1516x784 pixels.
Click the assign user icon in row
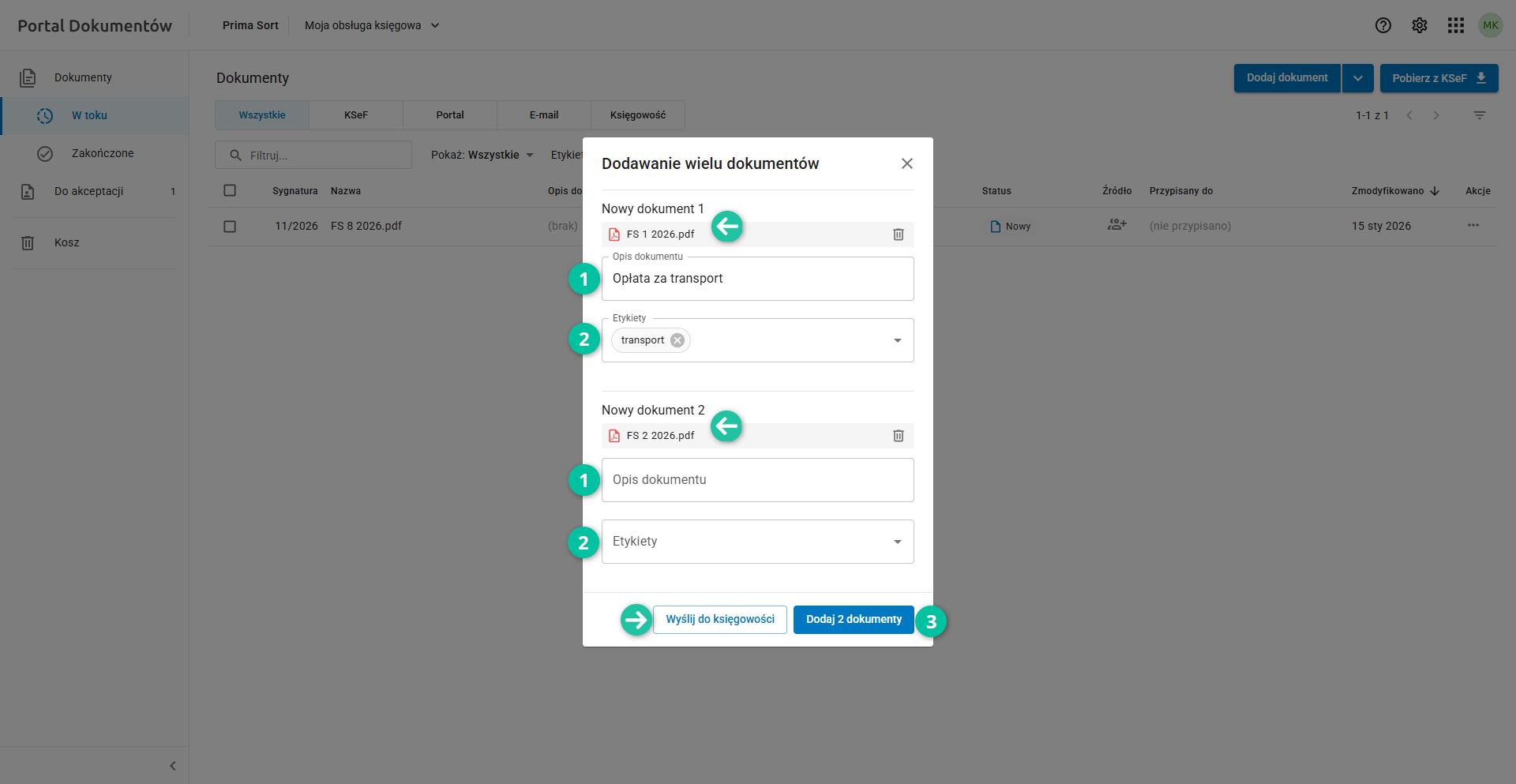[1116, 226]
